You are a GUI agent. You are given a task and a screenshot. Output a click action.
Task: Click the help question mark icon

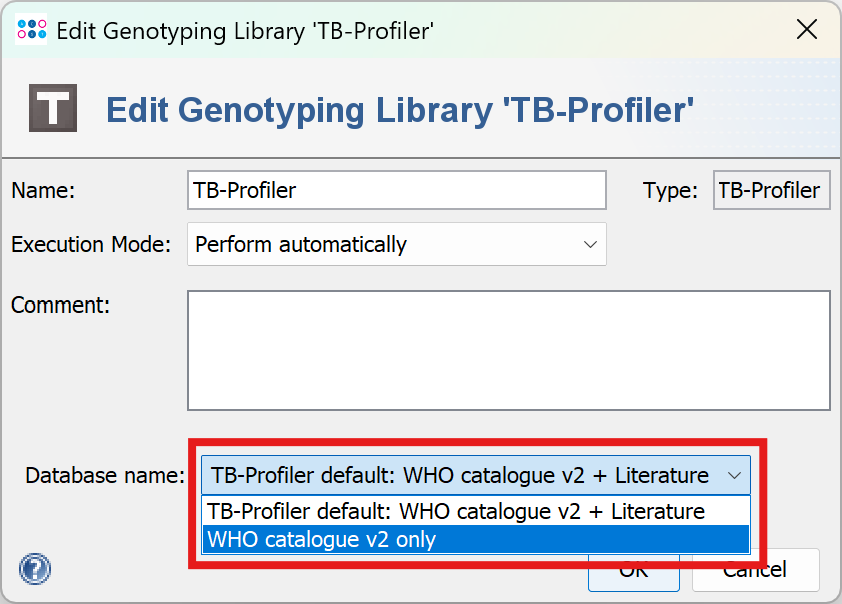coord(35,569)
